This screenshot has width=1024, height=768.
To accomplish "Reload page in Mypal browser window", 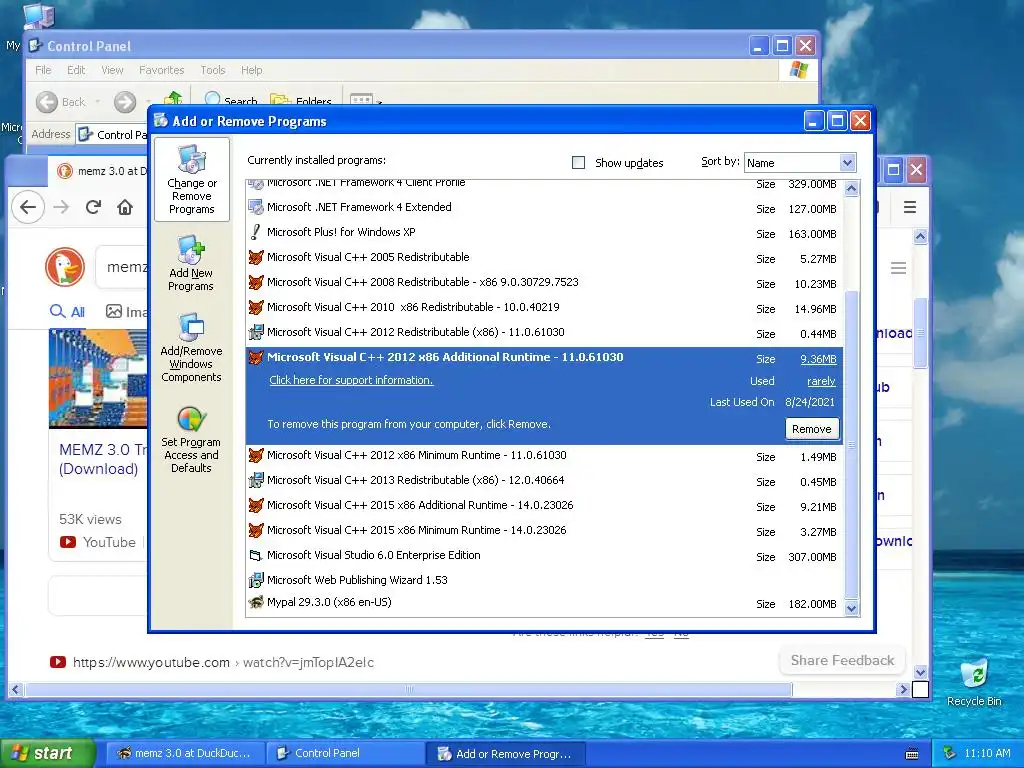I will click(x=93, y=208).
